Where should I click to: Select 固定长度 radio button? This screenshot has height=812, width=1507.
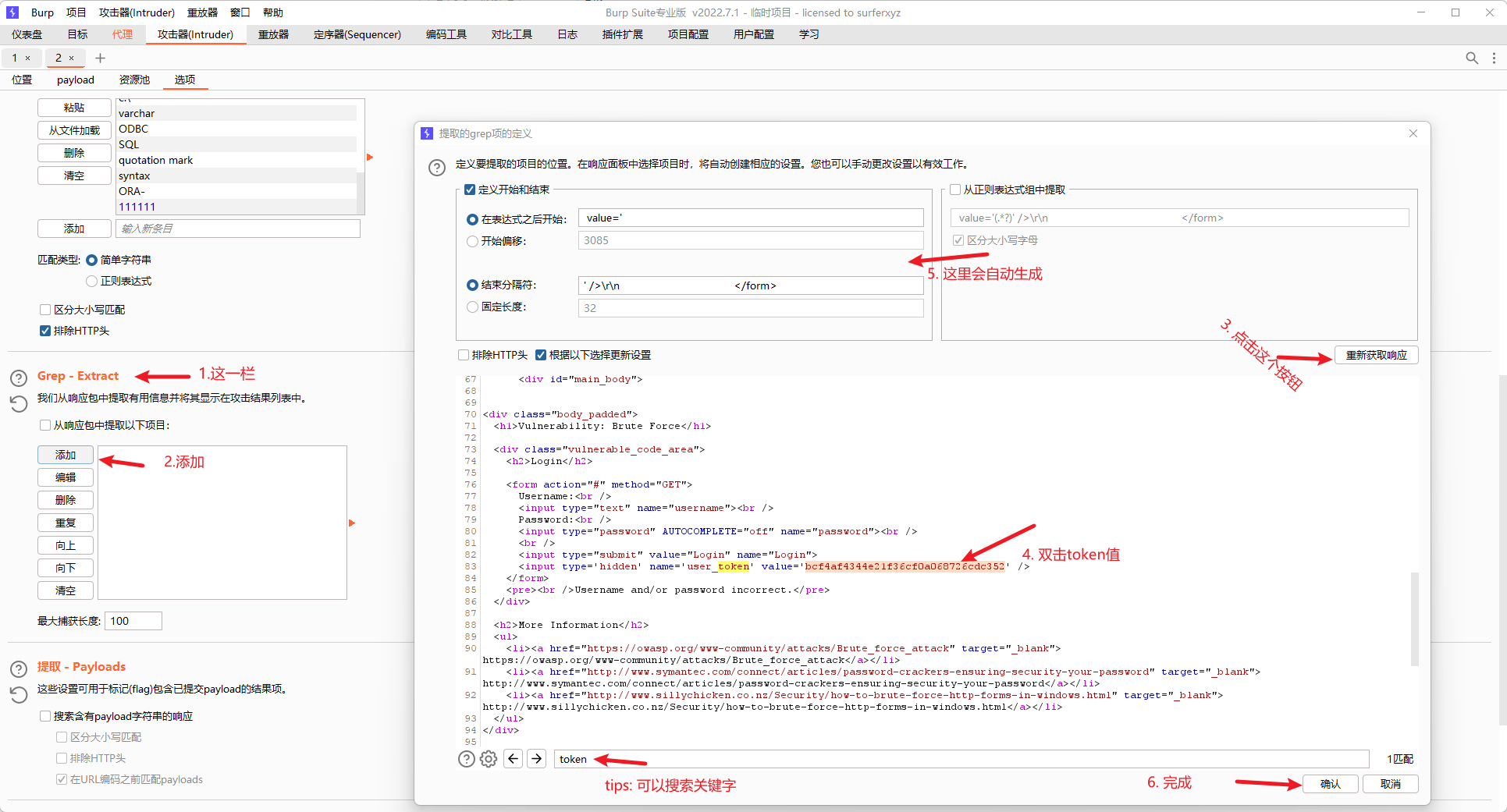472,307
